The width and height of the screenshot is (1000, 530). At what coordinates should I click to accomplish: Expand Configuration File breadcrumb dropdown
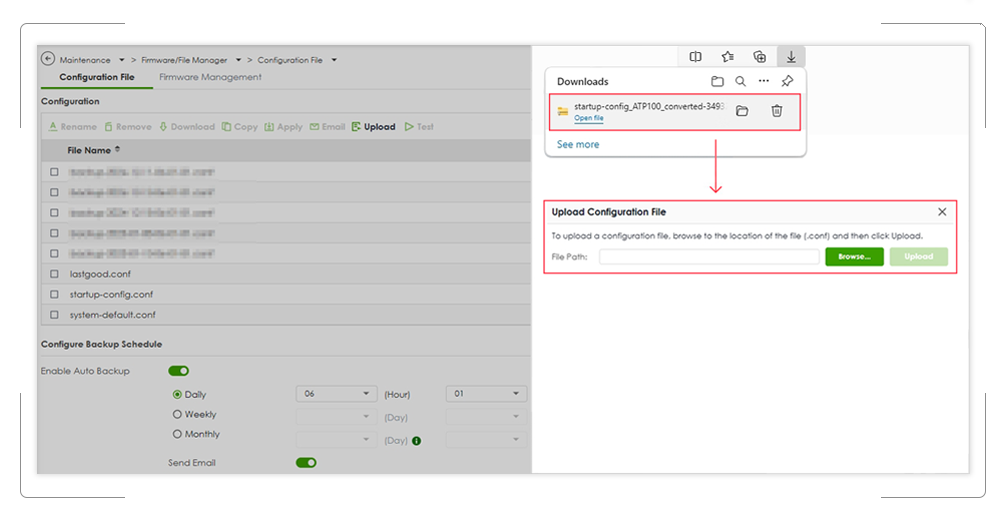pos(334,60)
